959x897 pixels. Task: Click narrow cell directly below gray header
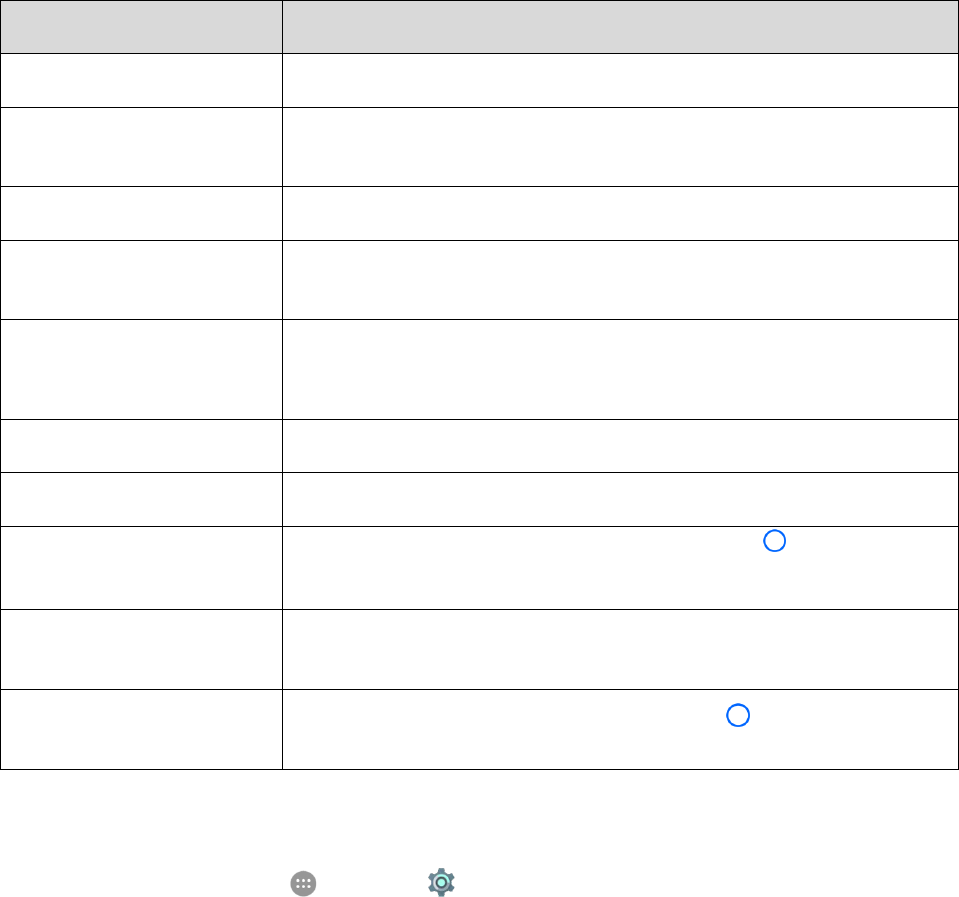tap(141, 80)
